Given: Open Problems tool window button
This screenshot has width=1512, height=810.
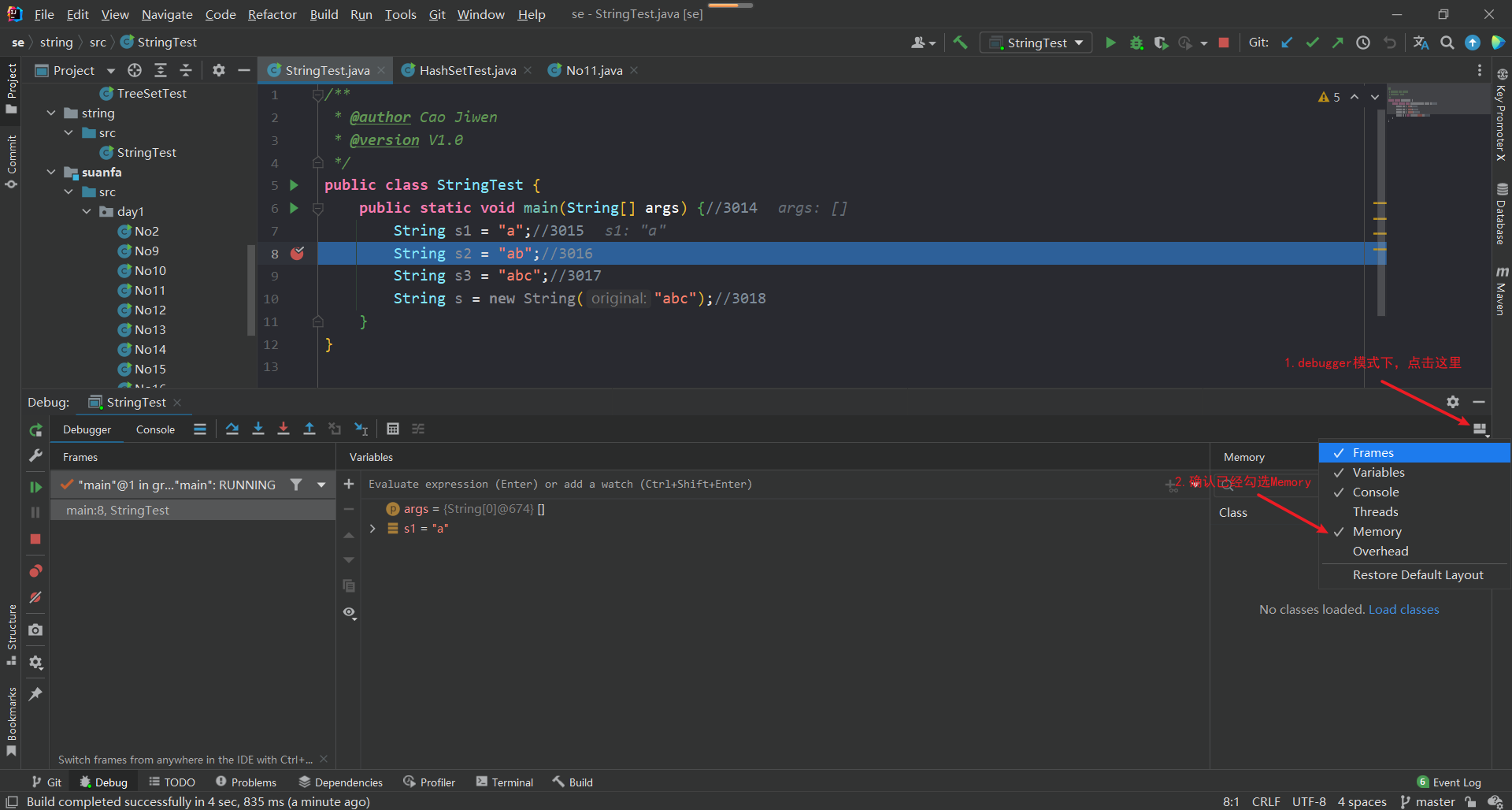Looking at the screenshot, I should tap(246, 782).
